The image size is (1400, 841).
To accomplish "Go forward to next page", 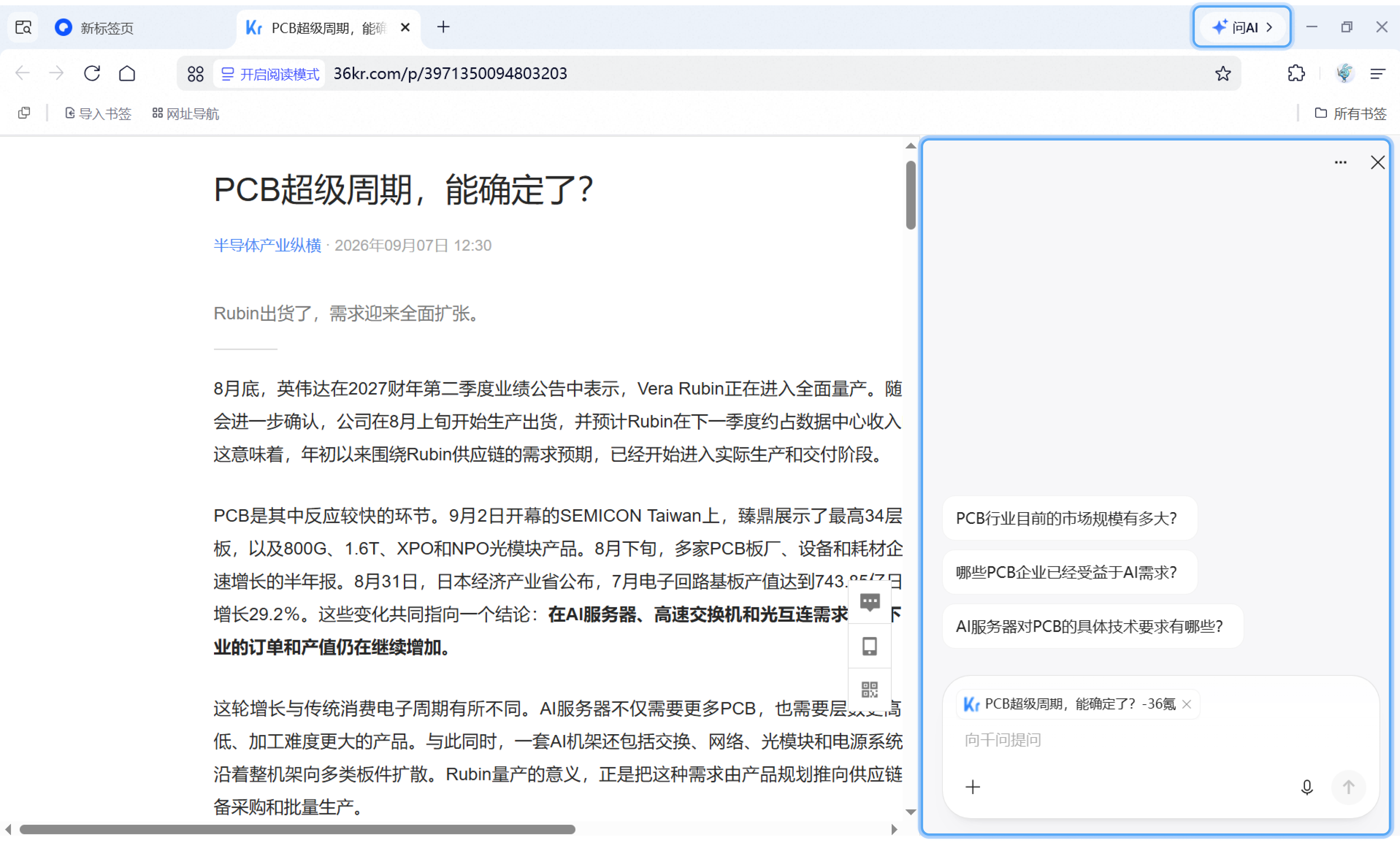I will 56,73.
